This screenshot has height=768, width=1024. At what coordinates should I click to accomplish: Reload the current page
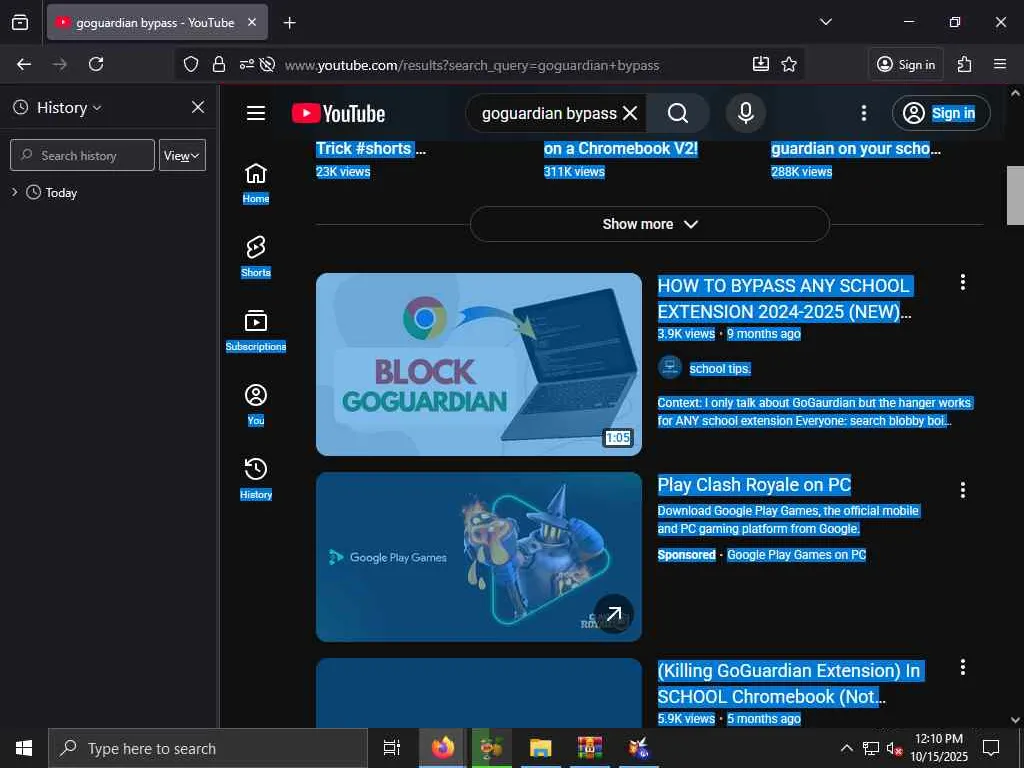pyautogui.click(x=96, y=64)
